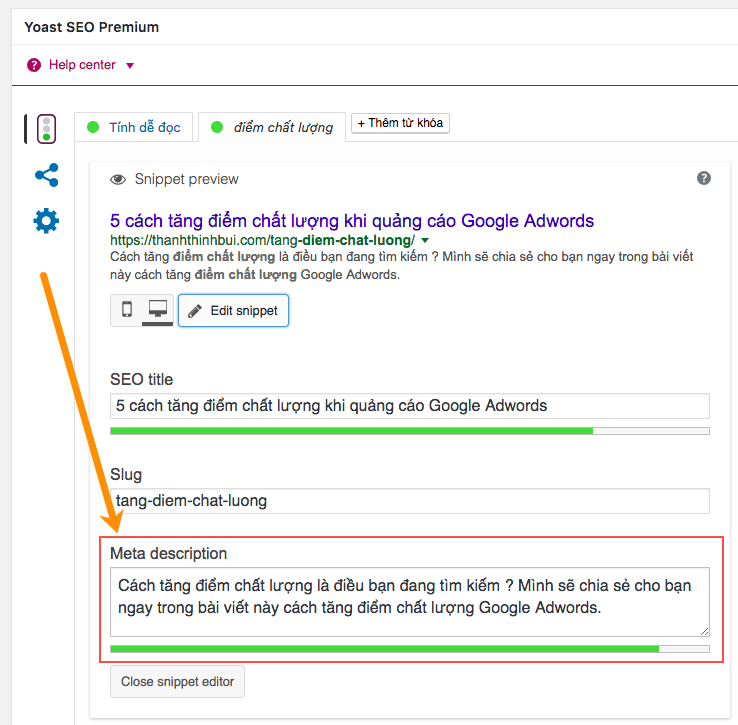Switch to the điểm chất lượng tab
738x725 pixels.
(272, 127)
